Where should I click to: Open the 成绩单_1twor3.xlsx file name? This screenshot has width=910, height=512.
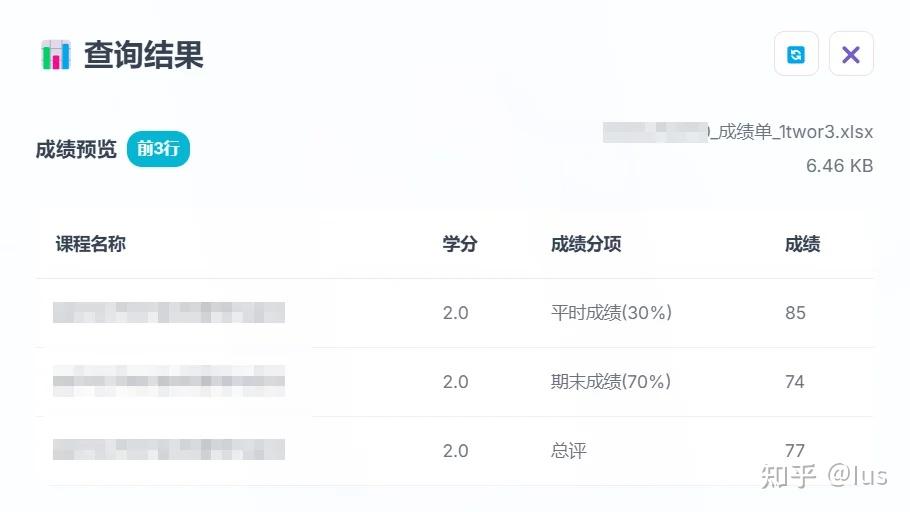738,132
